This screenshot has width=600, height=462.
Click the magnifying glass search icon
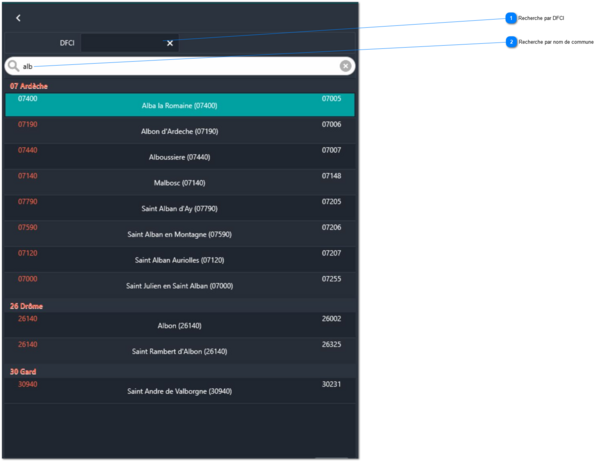[13, 66]
